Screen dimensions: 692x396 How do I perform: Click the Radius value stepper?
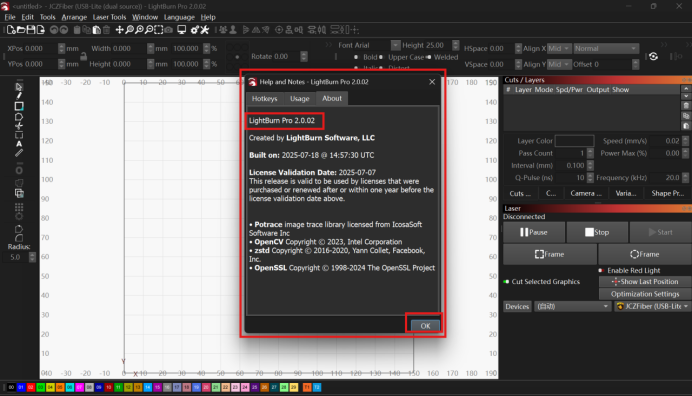[x=32, y=257]
